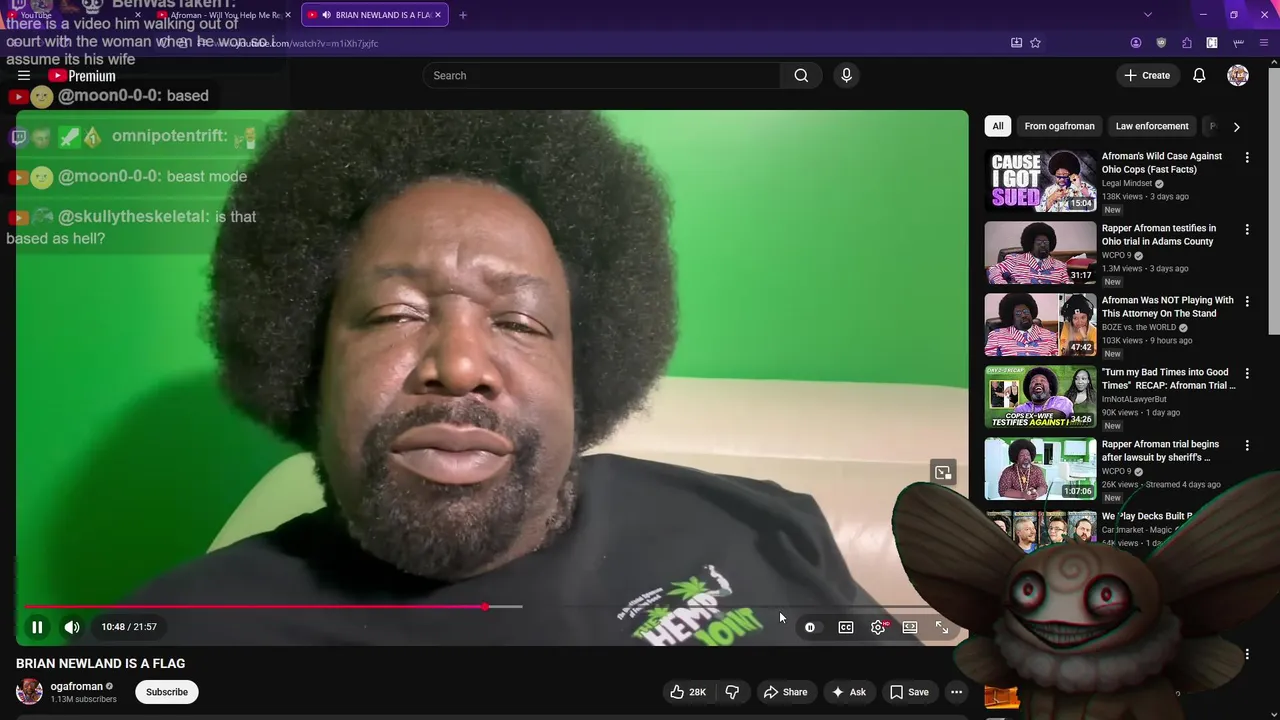The width and height of the screenshot is (1280, 720).
Task: Open player settings gear
Action: click(878, 627)
